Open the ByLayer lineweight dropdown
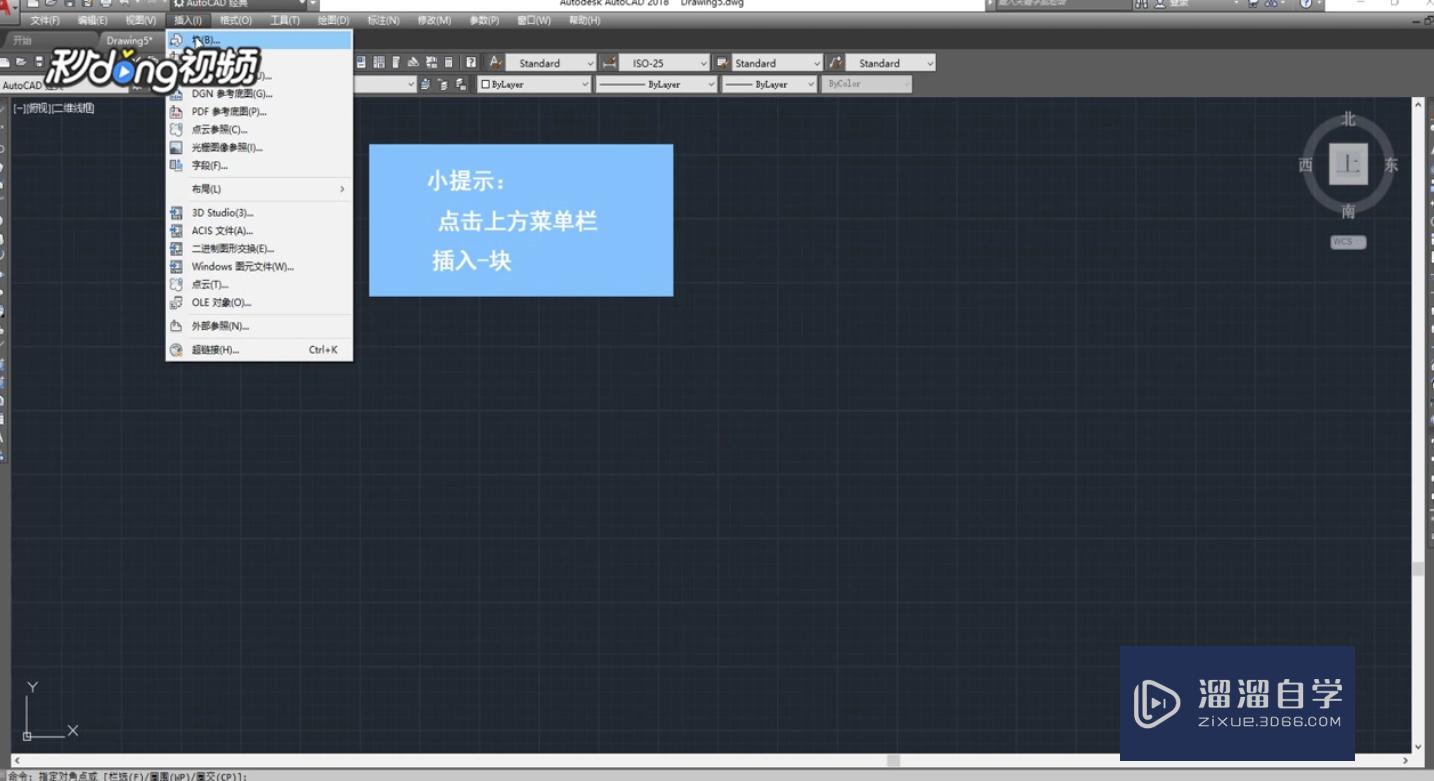Image resolution: width=1434 pixels, height=781 pixels. pos(770,85)
